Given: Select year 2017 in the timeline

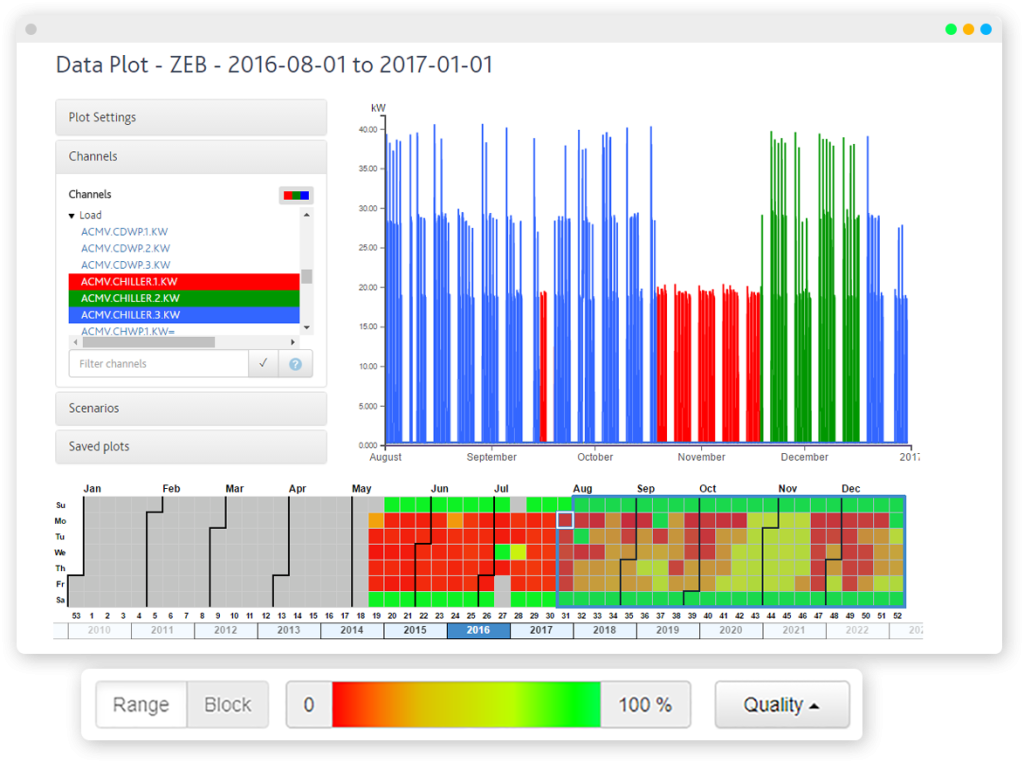Looking at the screenshot, I should (541, 631).
